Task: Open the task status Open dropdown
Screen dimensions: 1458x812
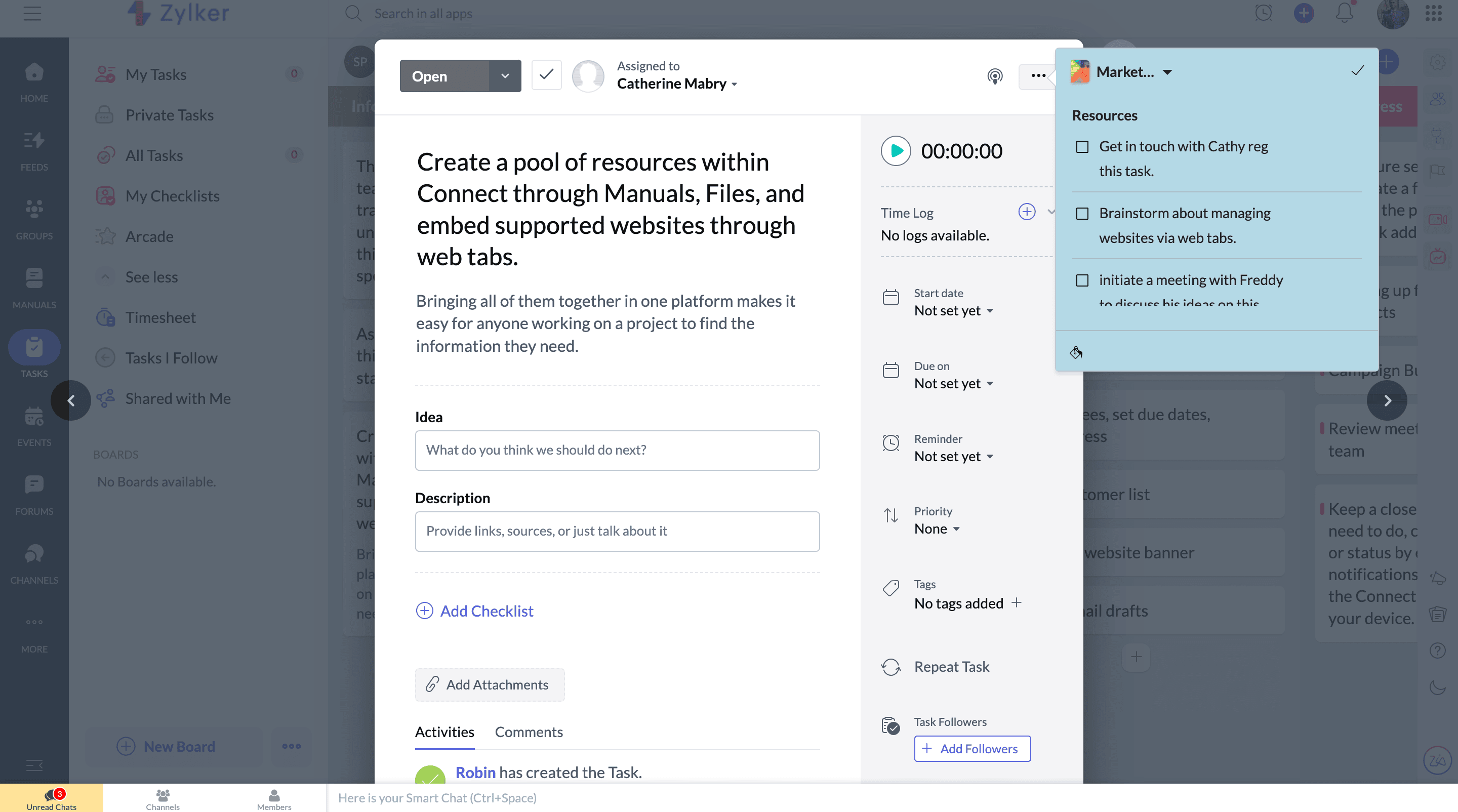Action: pos(504,76)
